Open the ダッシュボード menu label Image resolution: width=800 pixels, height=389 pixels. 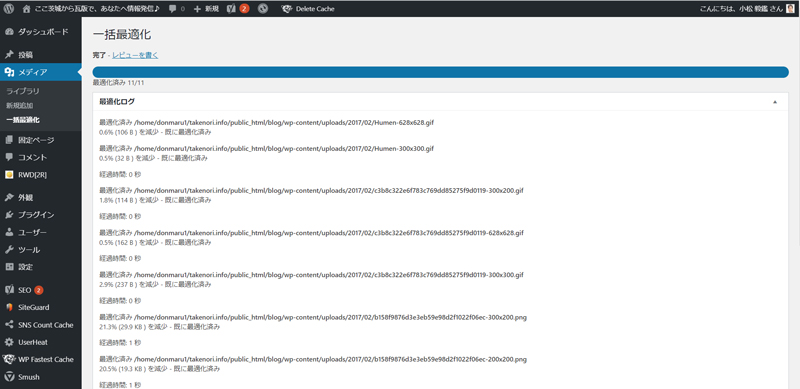43,32
